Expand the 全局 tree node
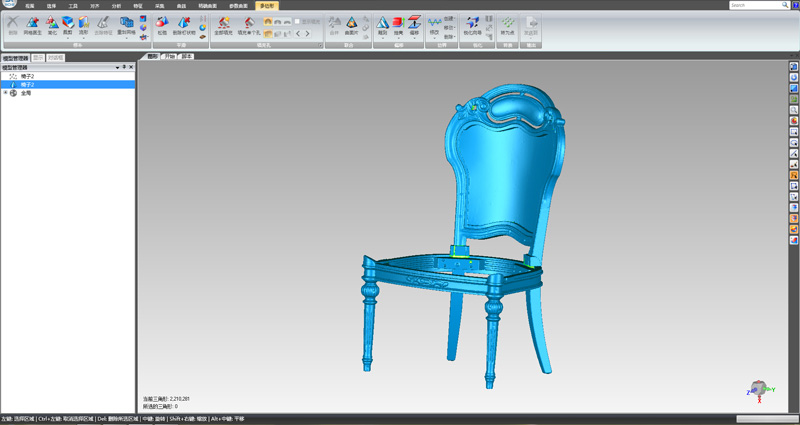The width and height of the screenshot is (800, 425). pyautogui.click(x=5, y=93)
